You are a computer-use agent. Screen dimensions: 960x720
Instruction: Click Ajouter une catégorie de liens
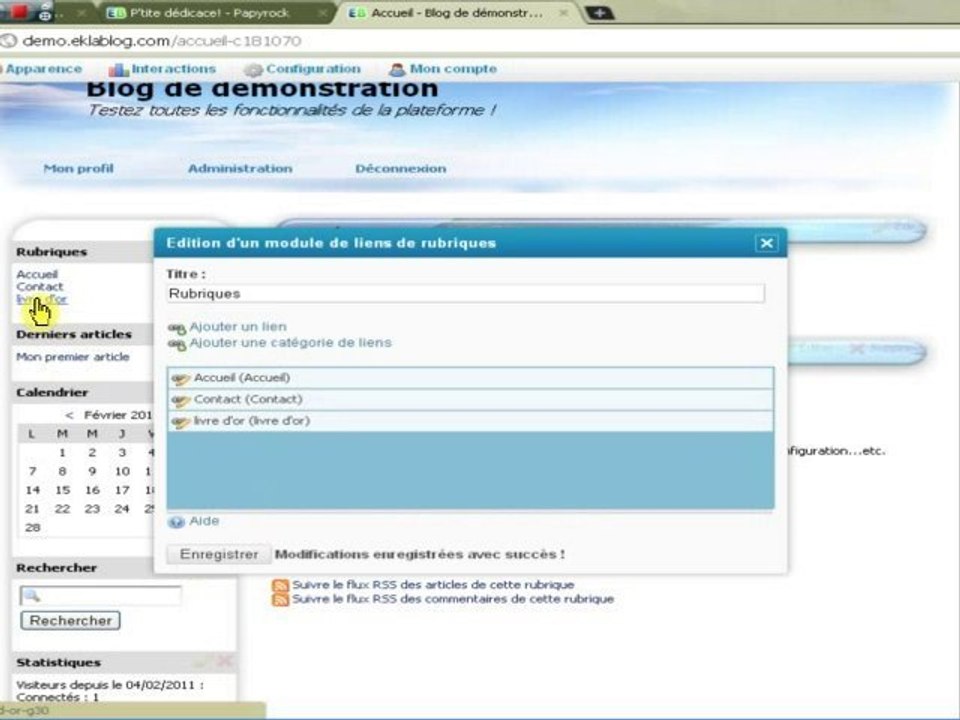290,343
